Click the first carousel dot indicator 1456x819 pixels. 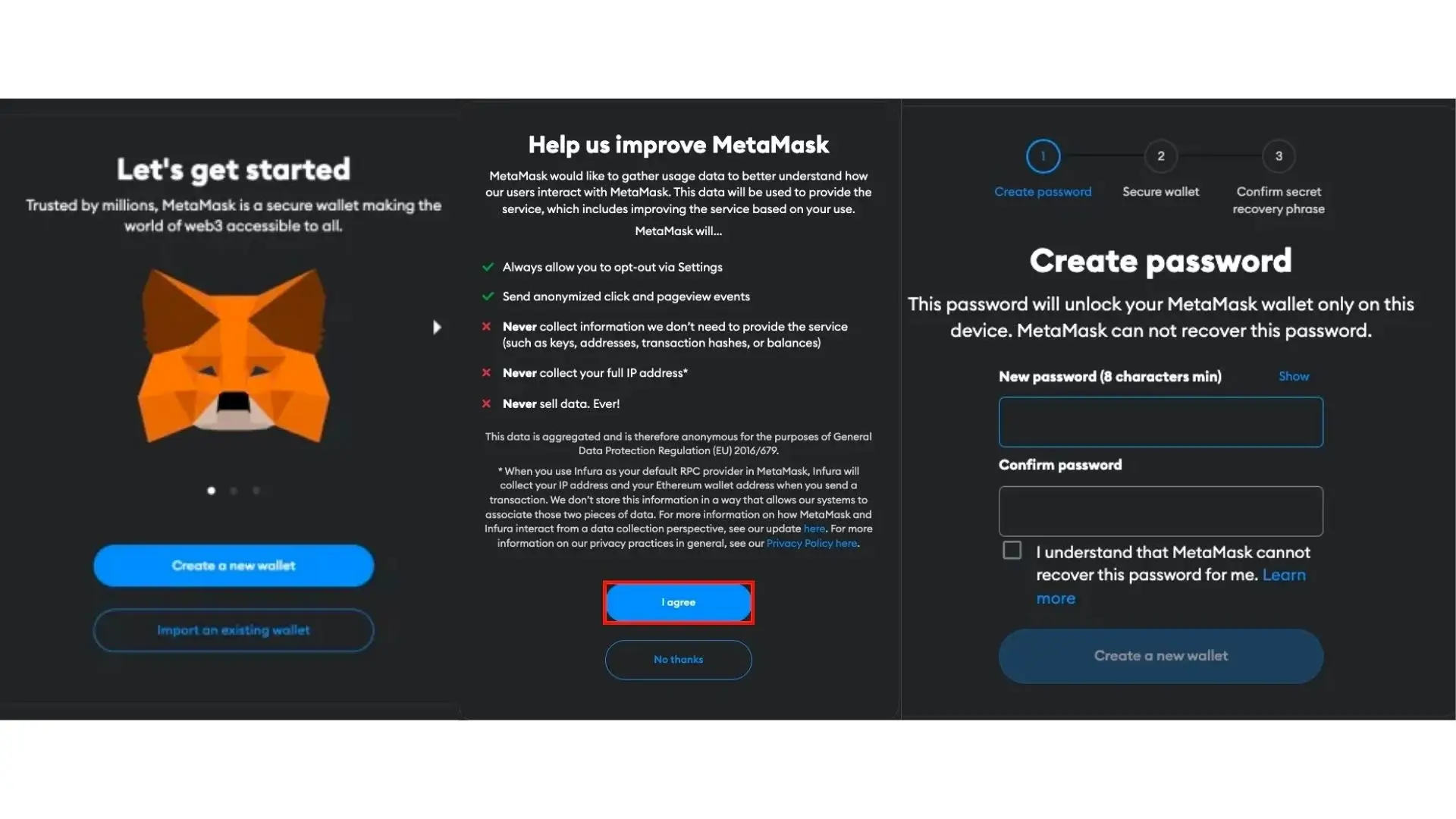click(x=211, y=490)
